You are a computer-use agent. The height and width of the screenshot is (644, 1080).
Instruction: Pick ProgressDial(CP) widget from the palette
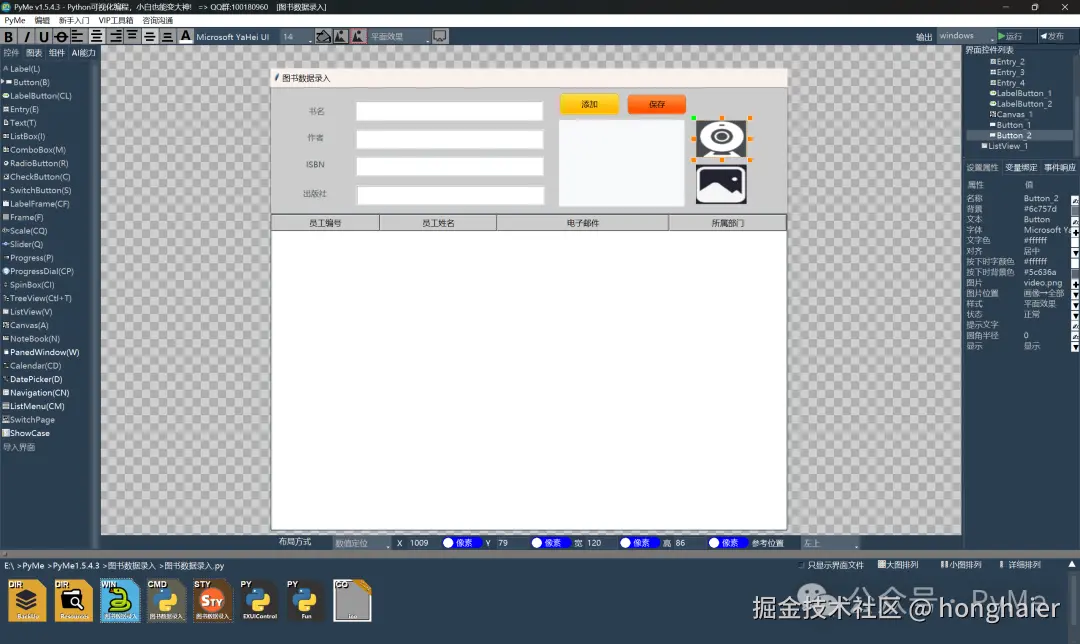point(41,271)
